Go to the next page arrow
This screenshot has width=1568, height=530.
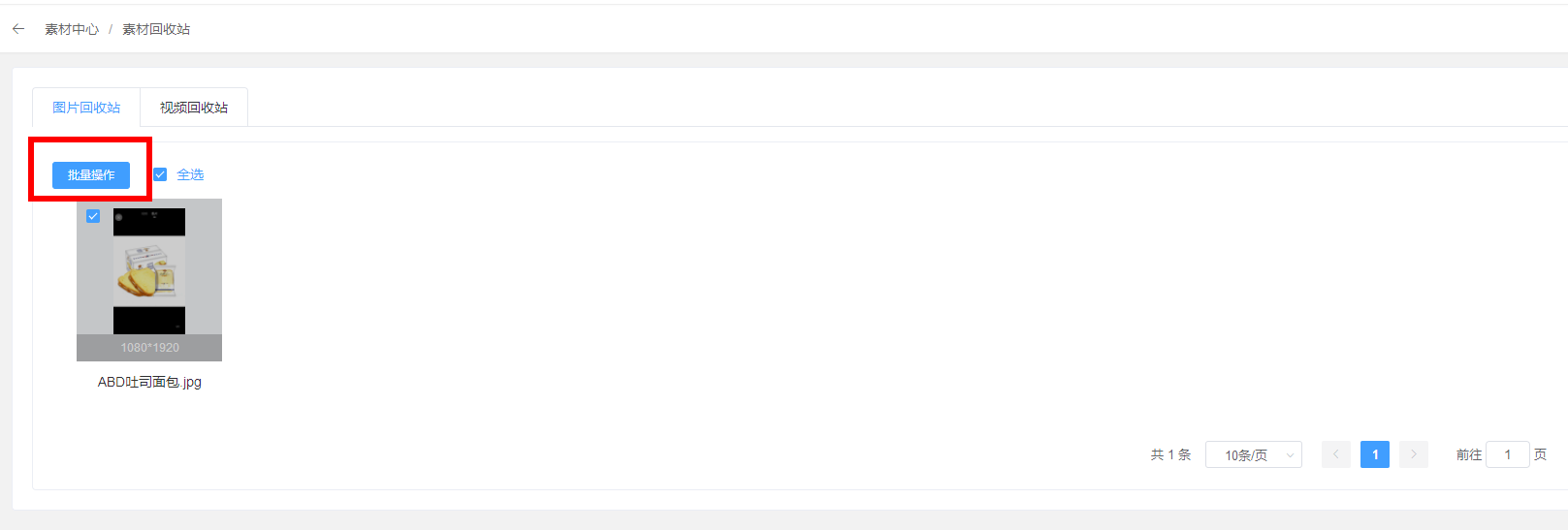pos(1414,454)
